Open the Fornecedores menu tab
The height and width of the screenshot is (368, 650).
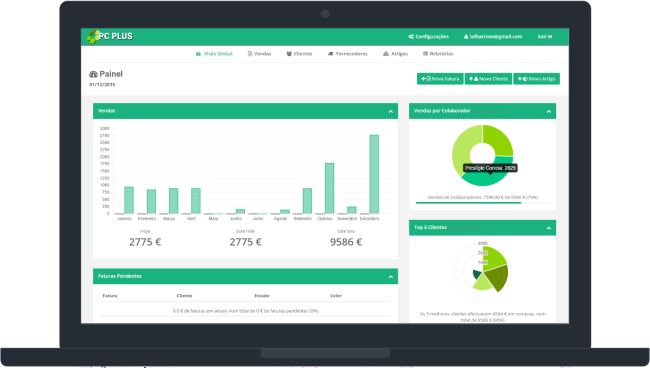tap(348, 54)
